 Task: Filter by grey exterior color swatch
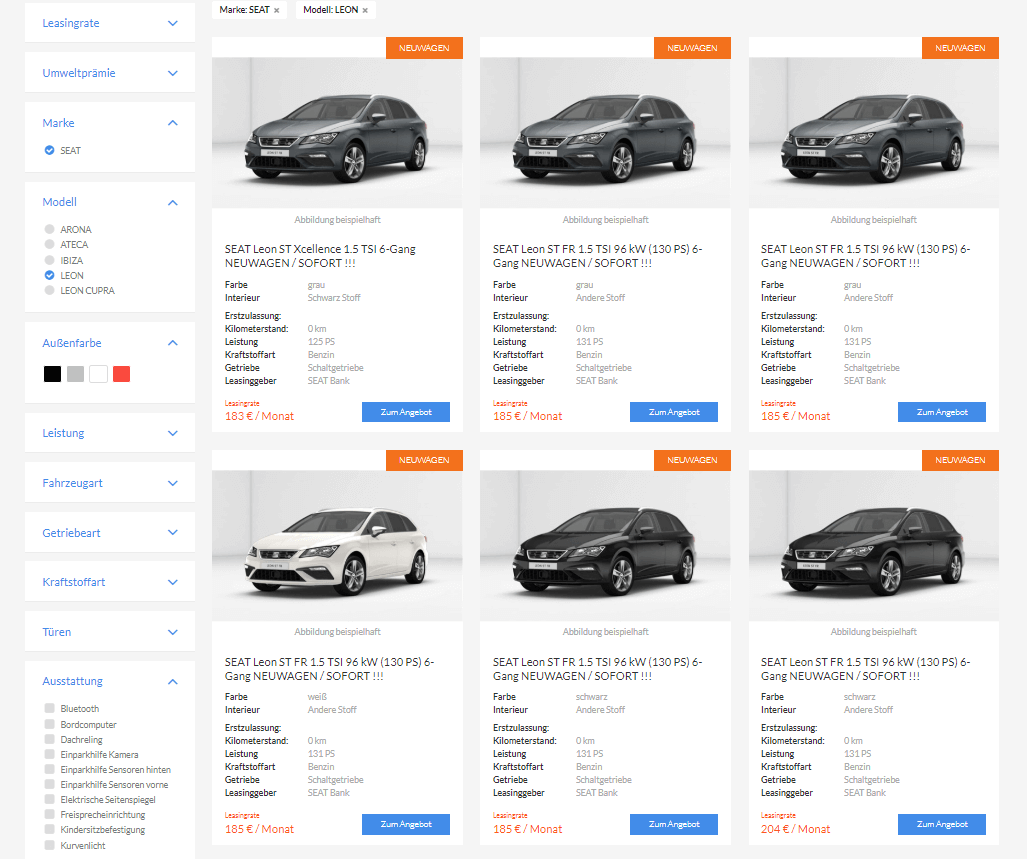[75, 374]
